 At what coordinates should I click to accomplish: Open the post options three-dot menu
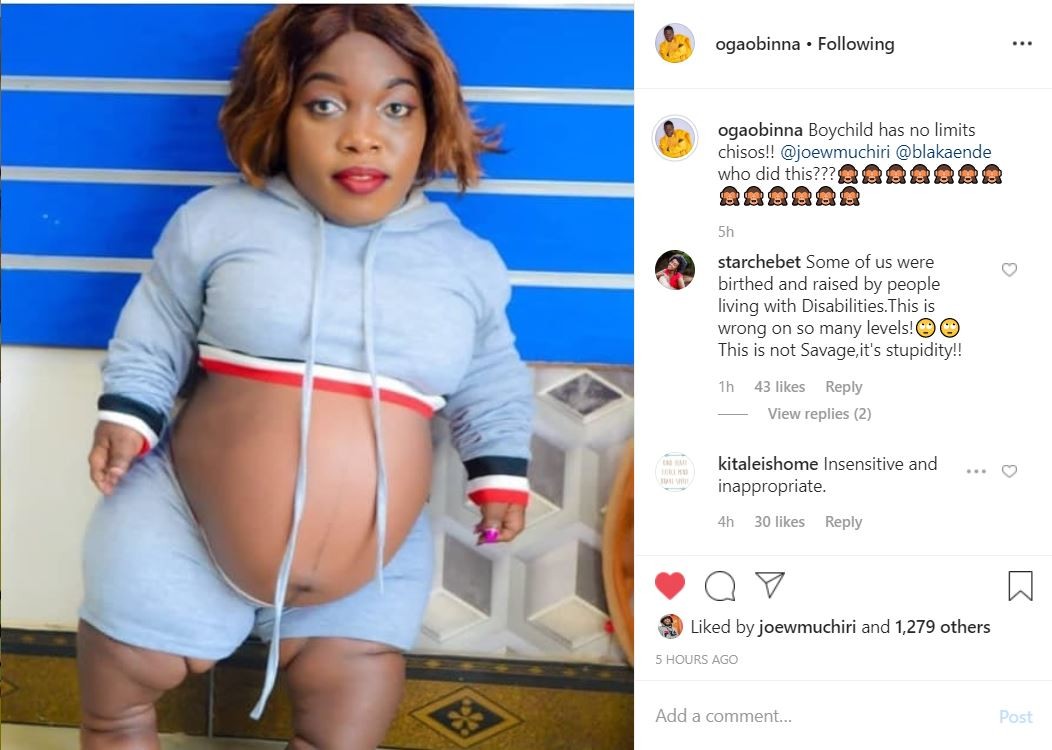click(x=1022, y=44)
